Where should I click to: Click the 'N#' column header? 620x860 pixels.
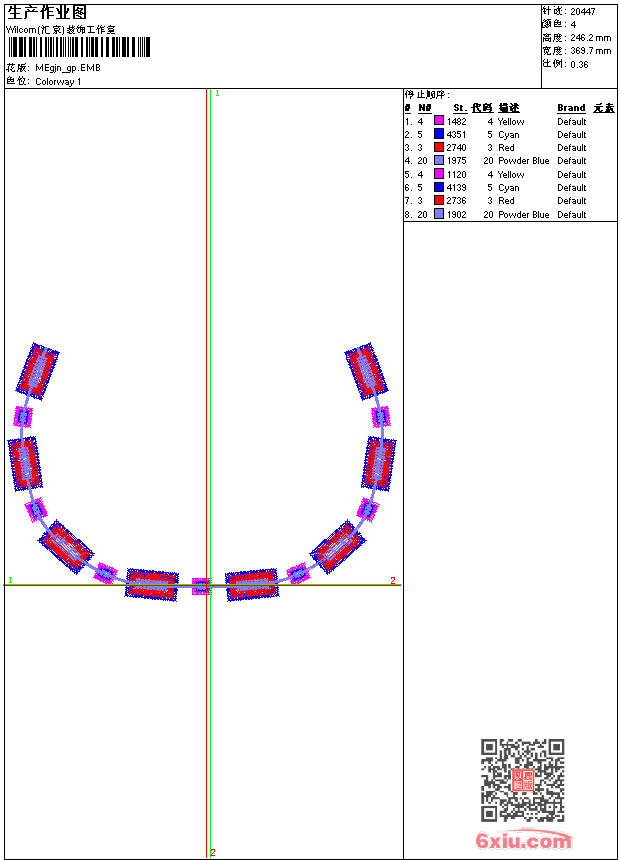click(x=424, y=108)
